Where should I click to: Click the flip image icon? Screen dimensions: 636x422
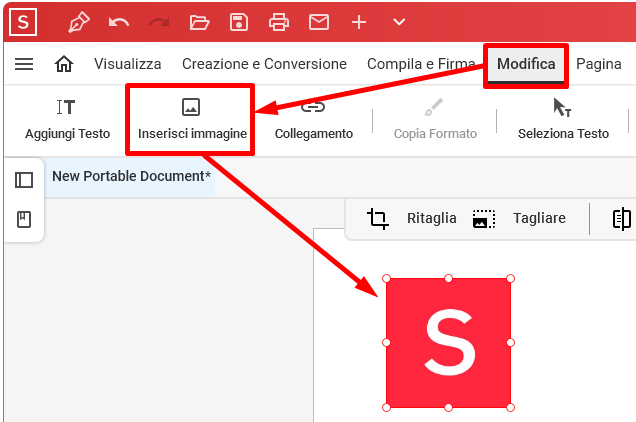click(x=621, y=219)
